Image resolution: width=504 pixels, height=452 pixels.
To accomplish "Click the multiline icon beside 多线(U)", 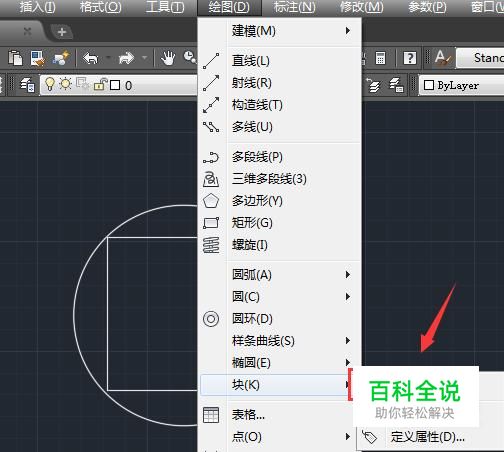I will [211, 127].
